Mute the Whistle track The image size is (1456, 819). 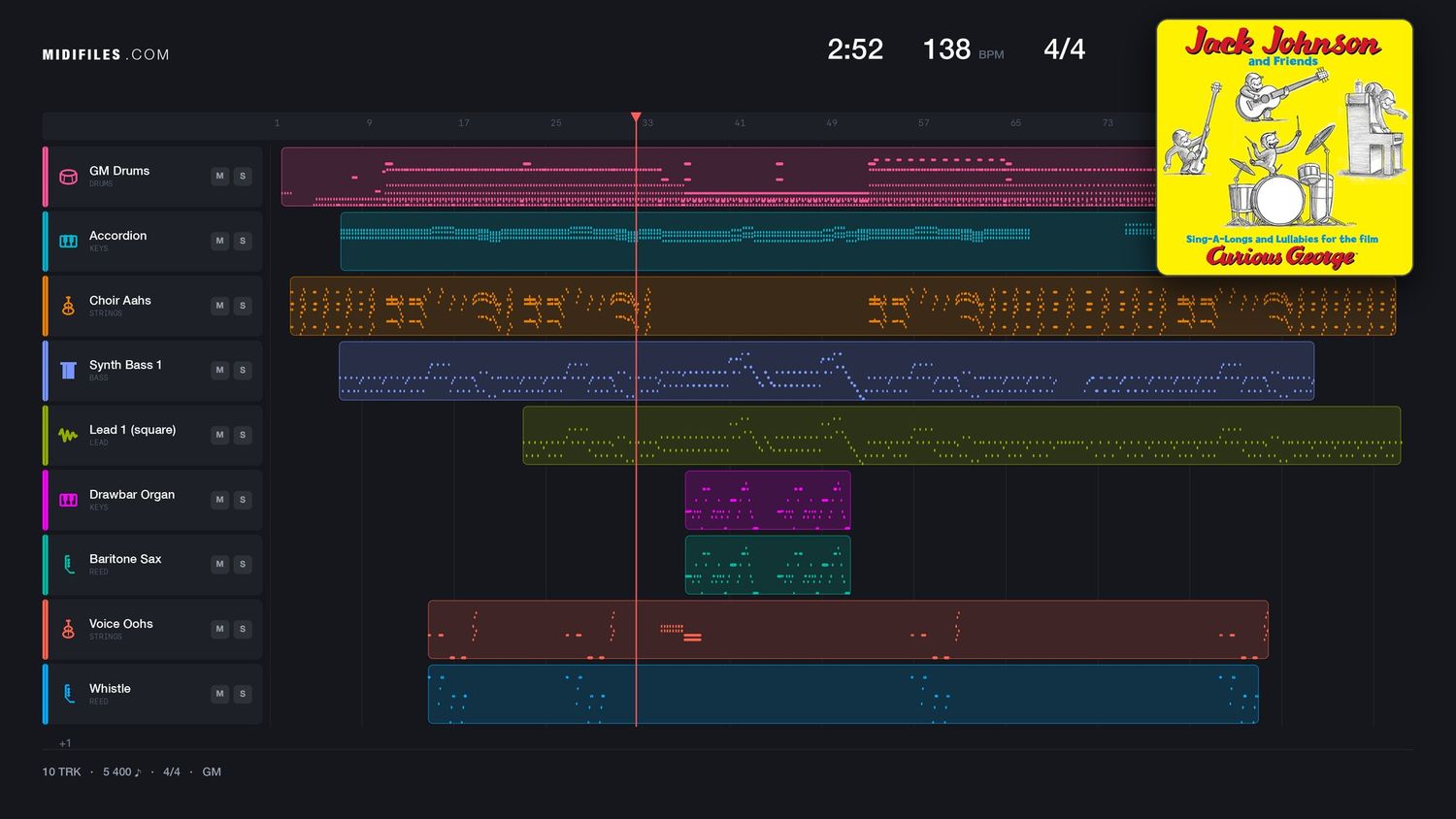(x=220, y=694)
